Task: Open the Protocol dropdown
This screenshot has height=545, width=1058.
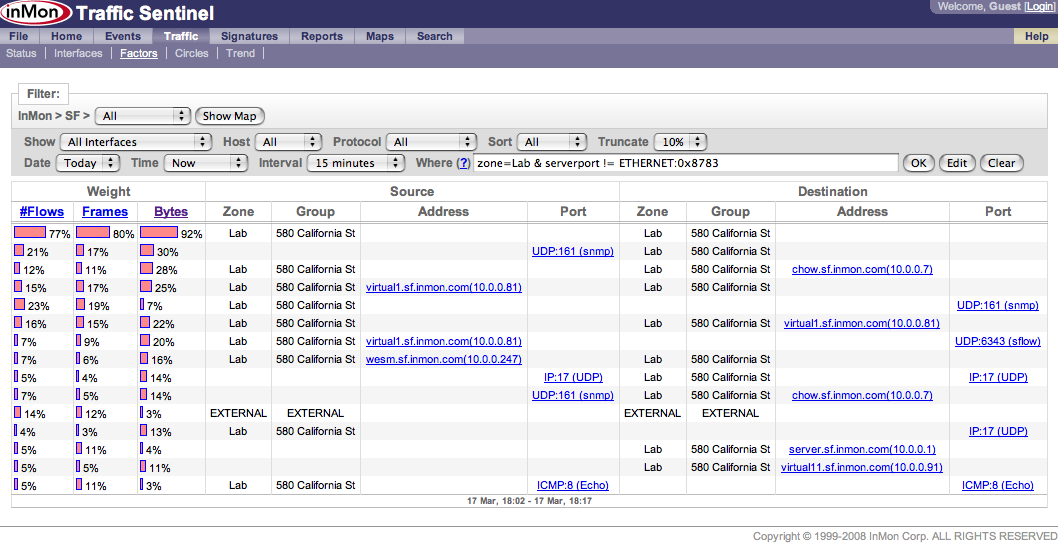Action: 432,142
